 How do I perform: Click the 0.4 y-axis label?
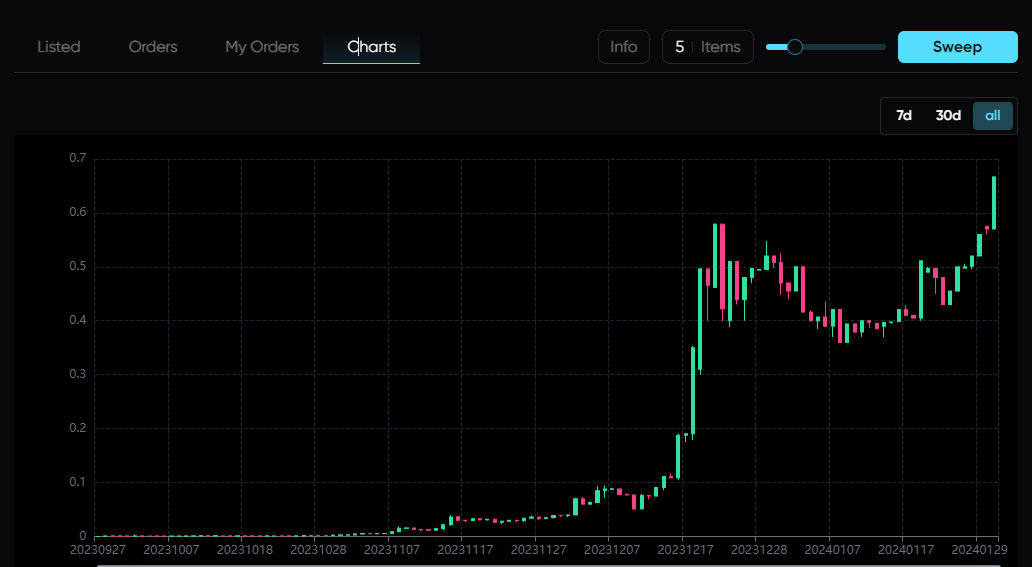tap(78, 320)
